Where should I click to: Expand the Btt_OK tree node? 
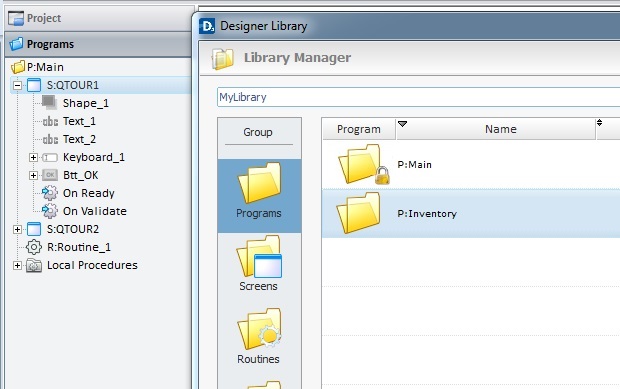(x=33, y=175)
